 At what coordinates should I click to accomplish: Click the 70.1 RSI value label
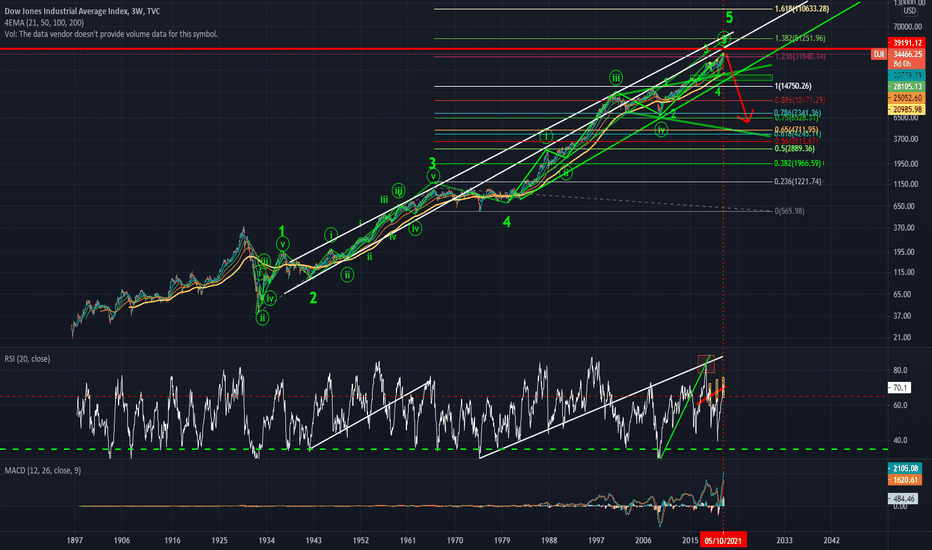899,388
